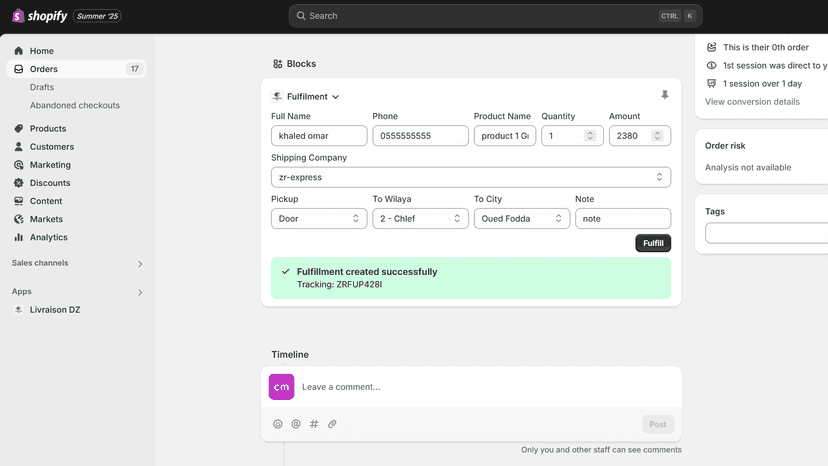Pin the Fulfilment block
Image resolution: width=828 pixels, height=466 pixels.
pos(665,95)
